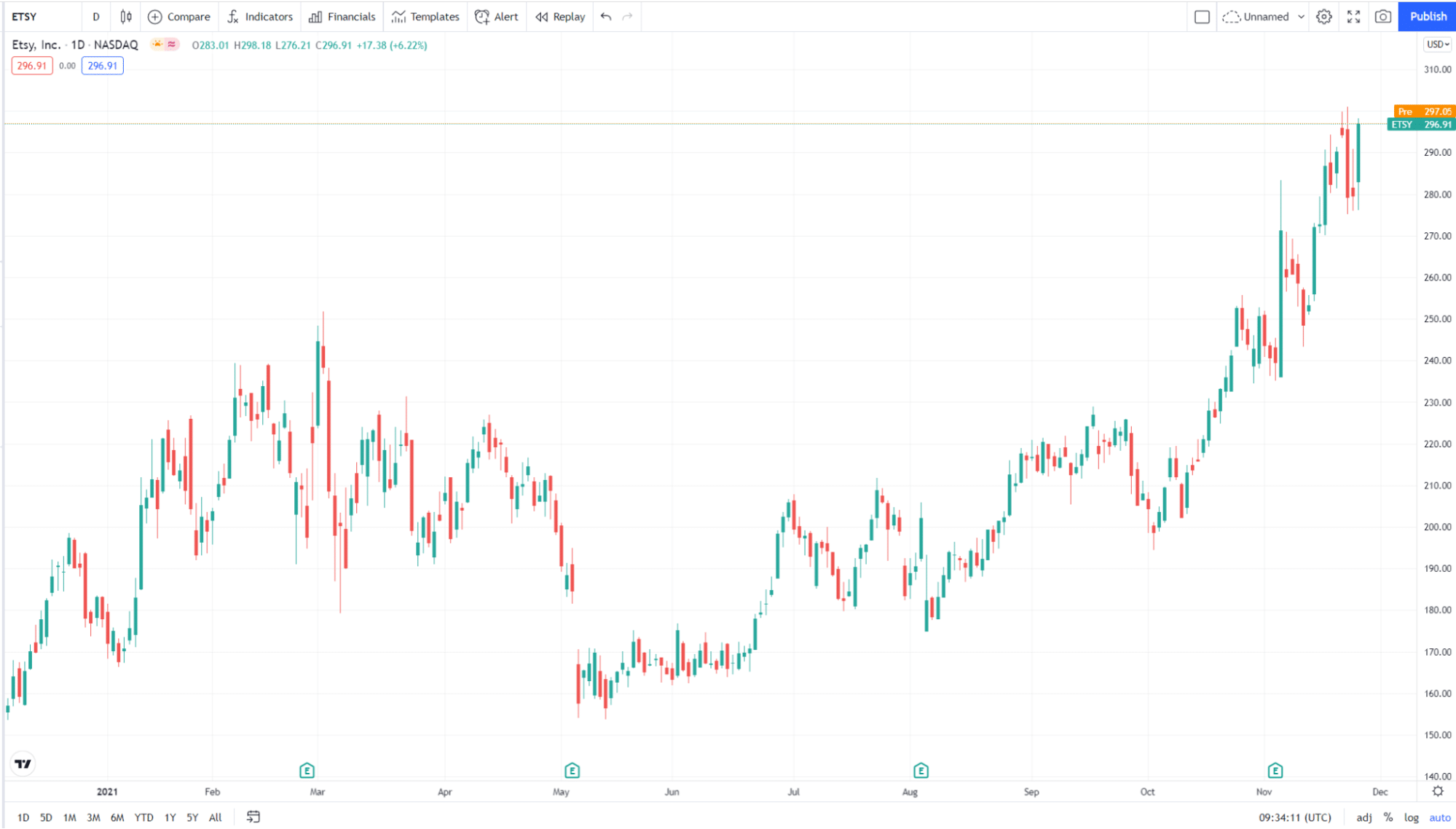The image size is (1456, 829).
Task: Select the 1M time range
Action: 69,817
